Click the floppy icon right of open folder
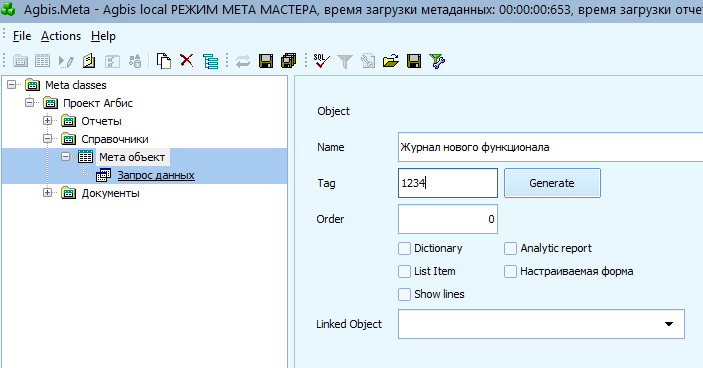The height and width of the screenshot is (368, 703). click(414, 61)
